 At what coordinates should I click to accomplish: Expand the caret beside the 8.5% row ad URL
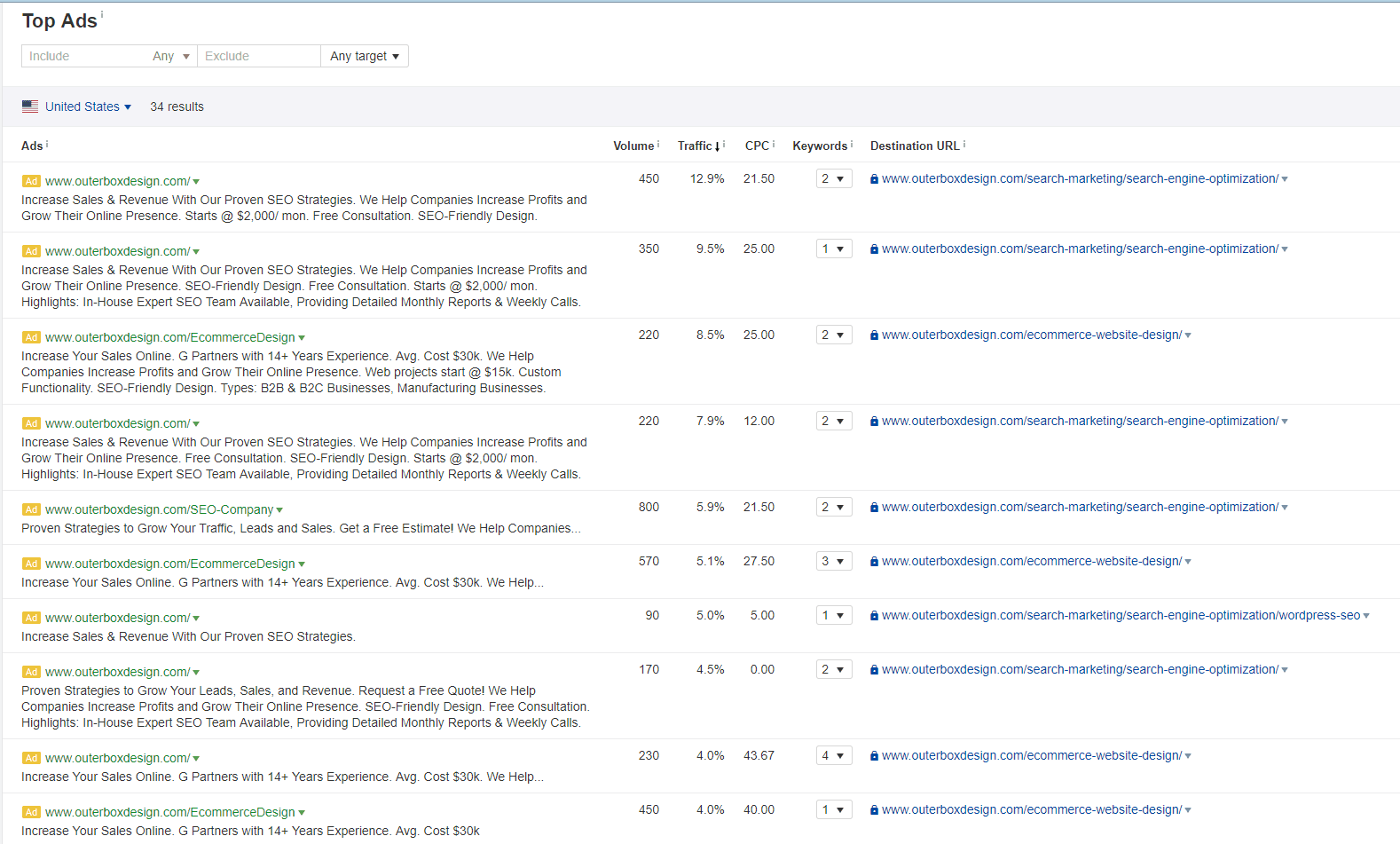pos(302,338)
